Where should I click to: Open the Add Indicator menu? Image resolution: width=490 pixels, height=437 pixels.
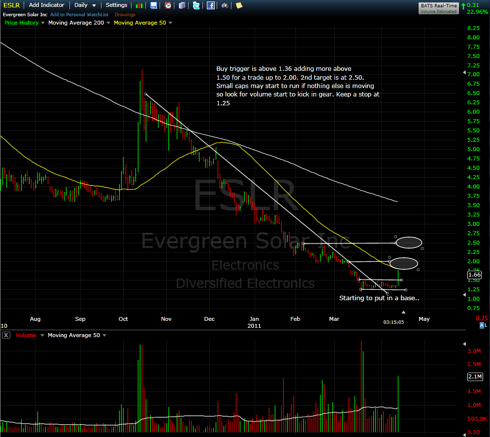pos(46,5)
